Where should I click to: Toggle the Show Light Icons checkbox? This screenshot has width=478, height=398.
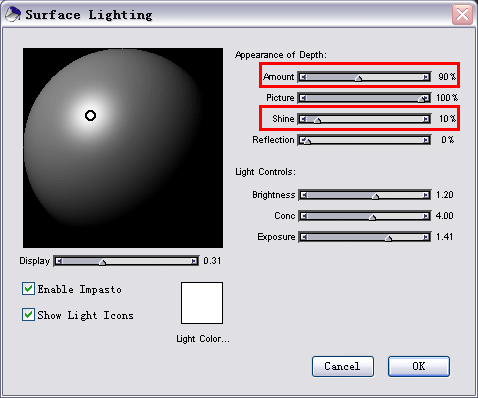coord(28,315)
